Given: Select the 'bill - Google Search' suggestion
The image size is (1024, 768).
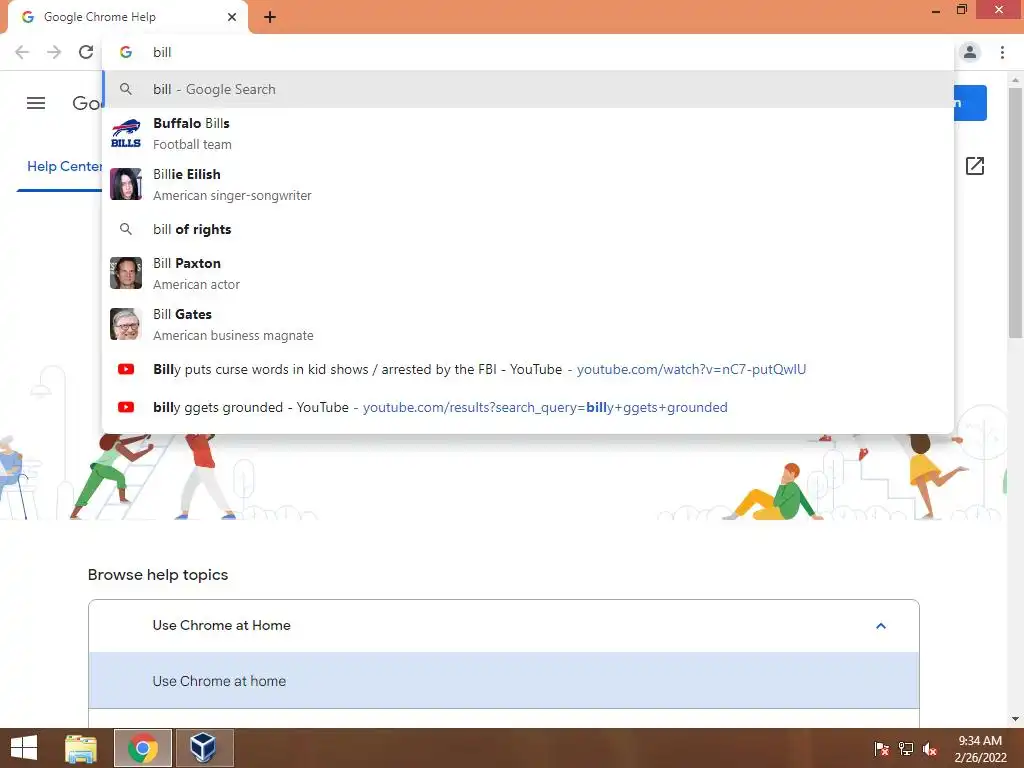Looking at the screenshot, I should pyautogui.click(x=528, y=89).
